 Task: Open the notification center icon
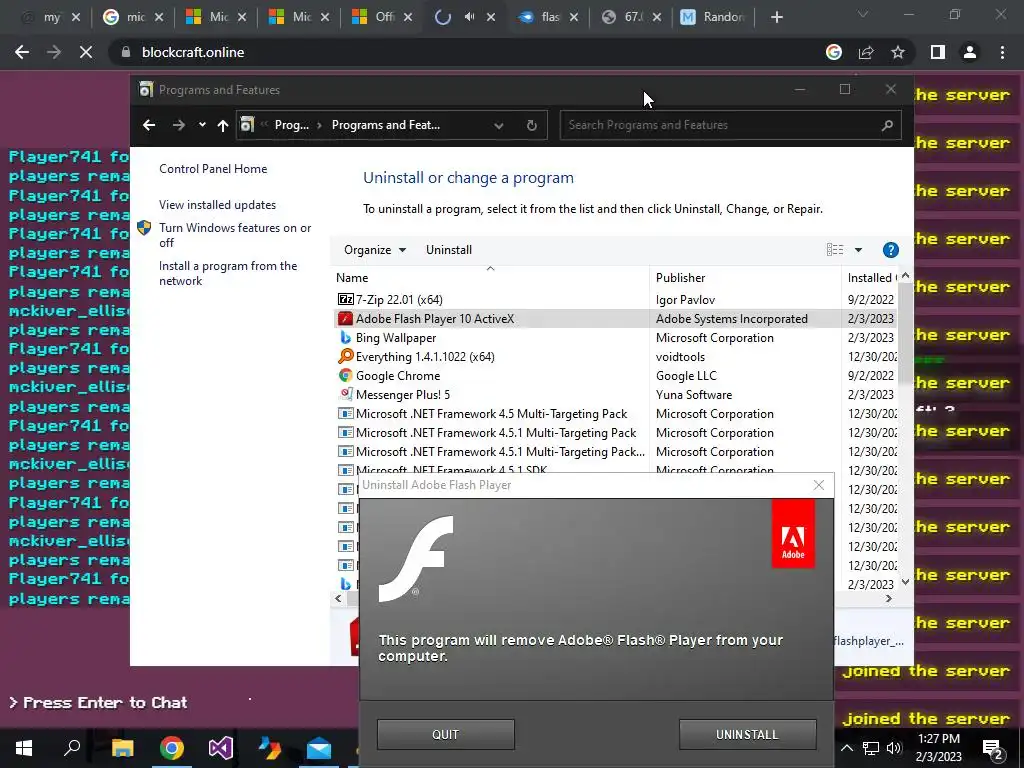993,748
